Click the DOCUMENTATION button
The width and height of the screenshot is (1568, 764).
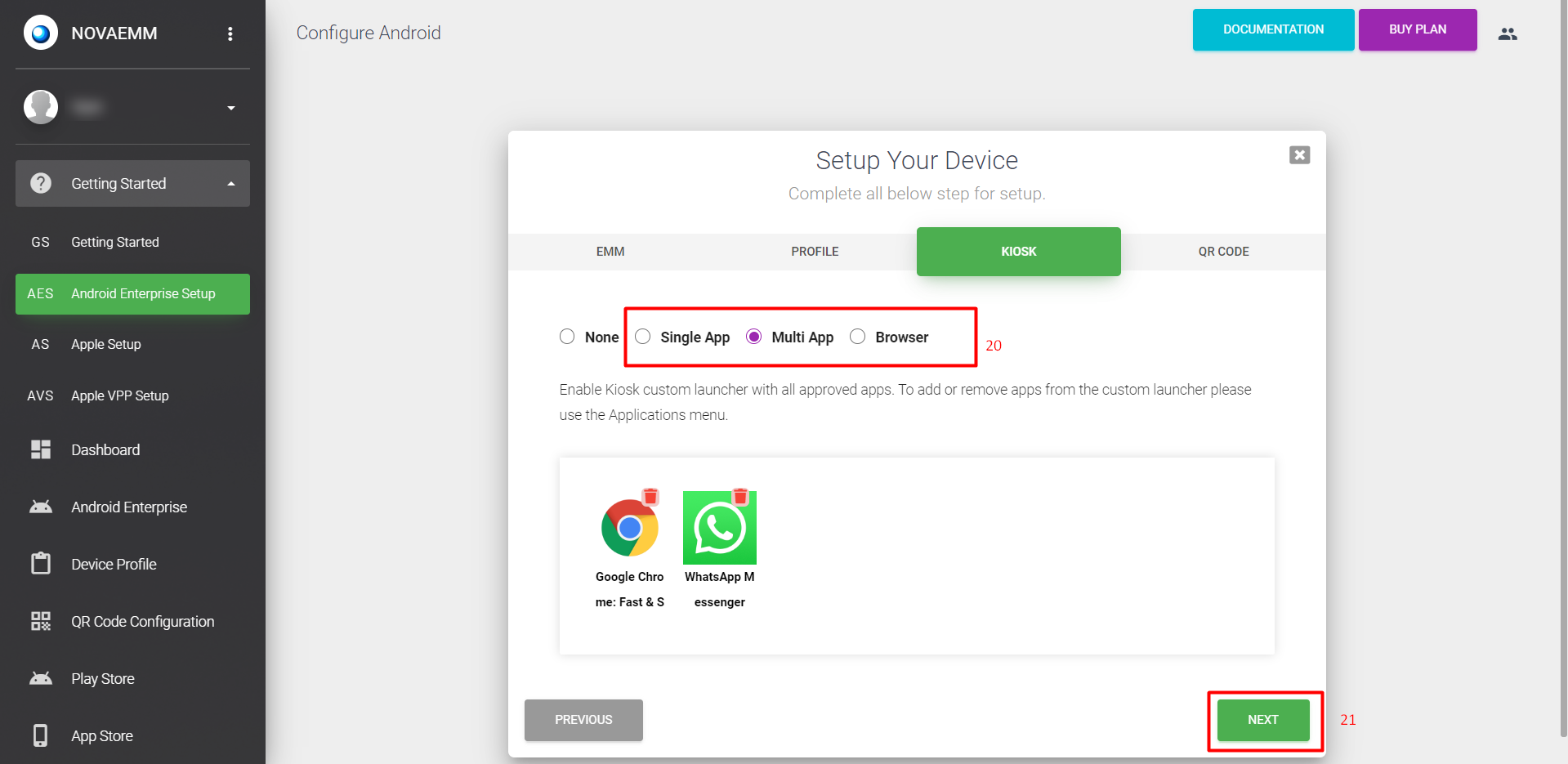point(1273,29)
